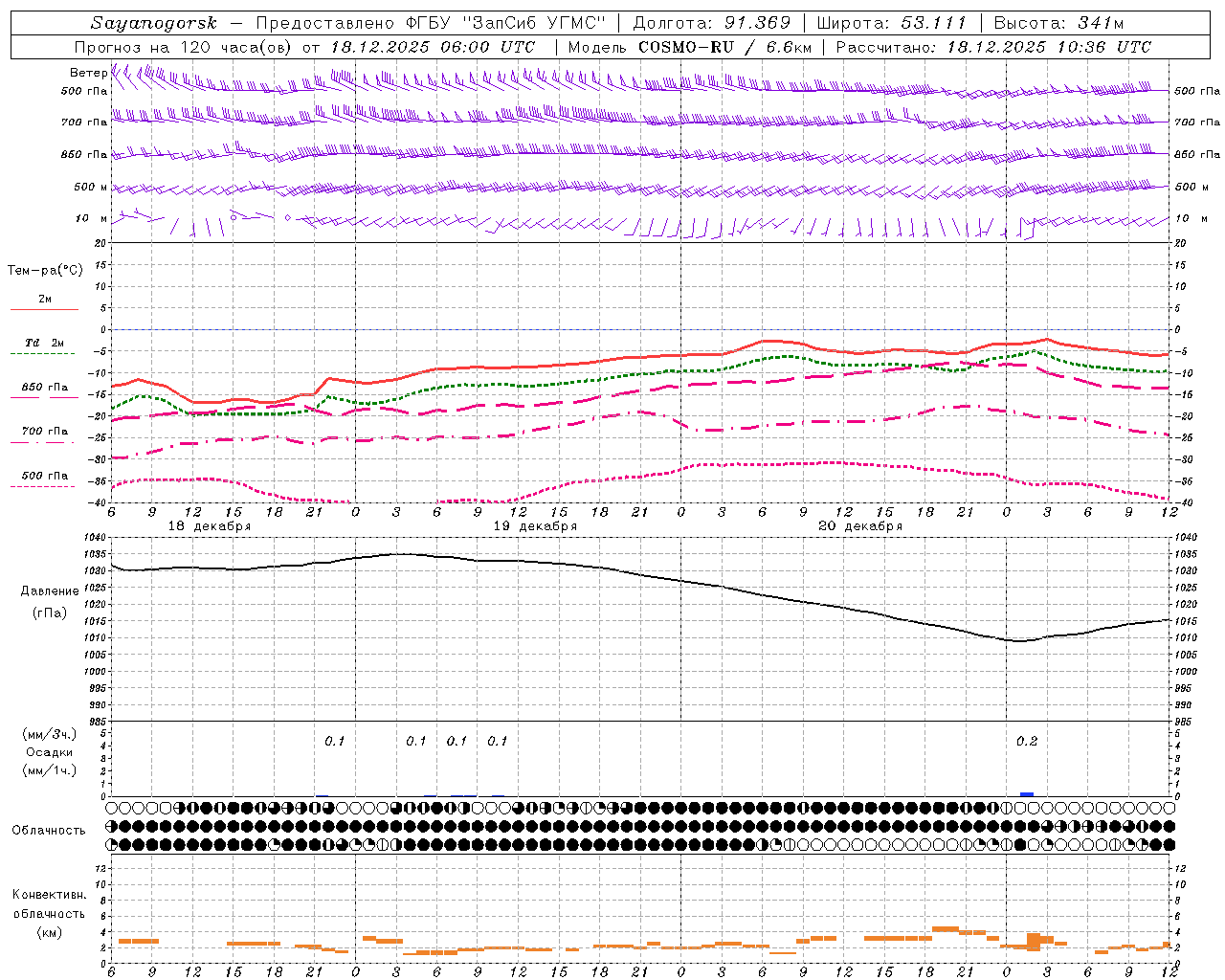Viewport: 1225px width, 980px height.
Task: Click the blue precipitation bar
Action: coord(1027,794)
